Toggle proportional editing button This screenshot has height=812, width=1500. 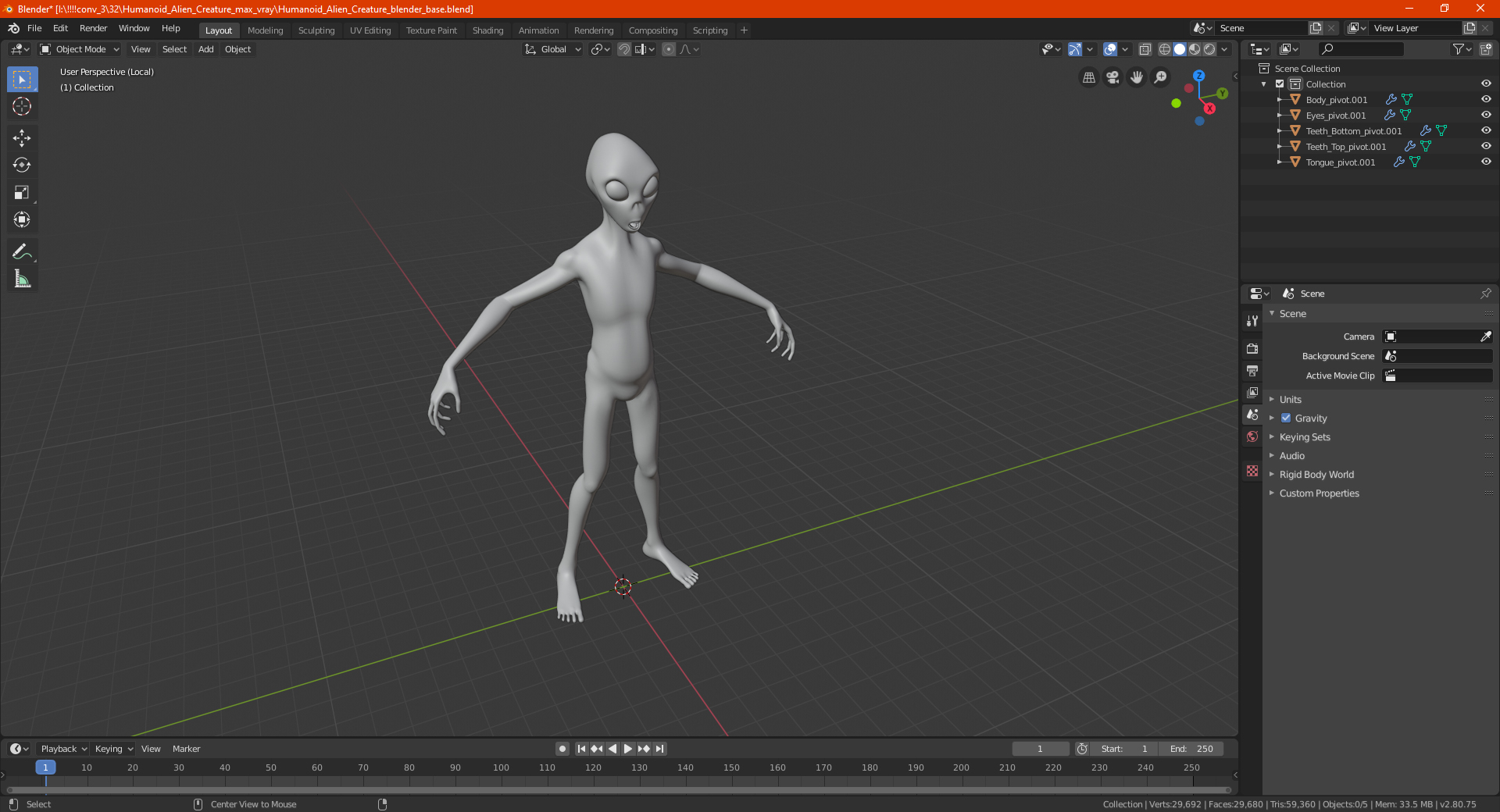[x=669, y=49]
